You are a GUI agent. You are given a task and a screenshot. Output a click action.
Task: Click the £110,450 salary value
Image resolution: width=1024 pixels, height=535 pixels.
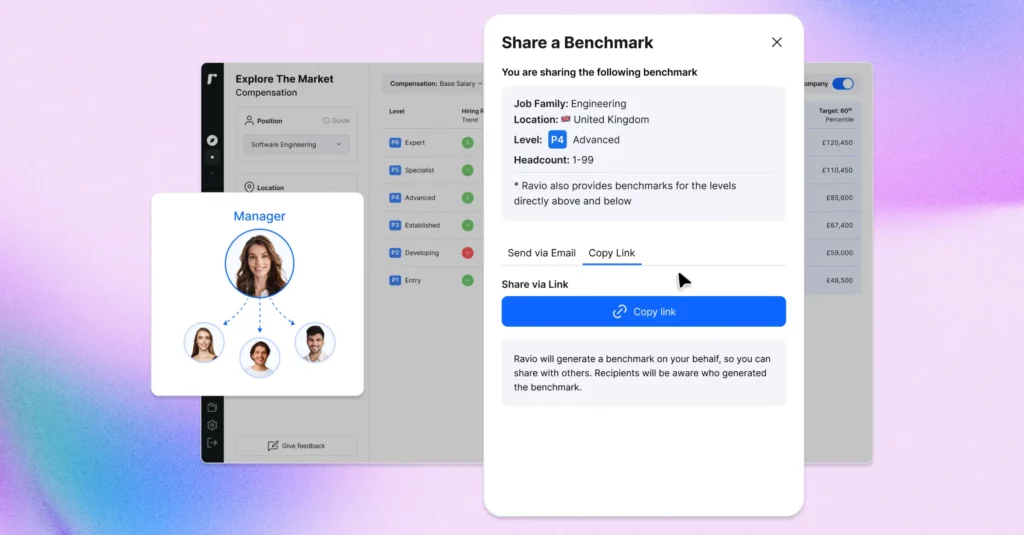coord(837,170)
